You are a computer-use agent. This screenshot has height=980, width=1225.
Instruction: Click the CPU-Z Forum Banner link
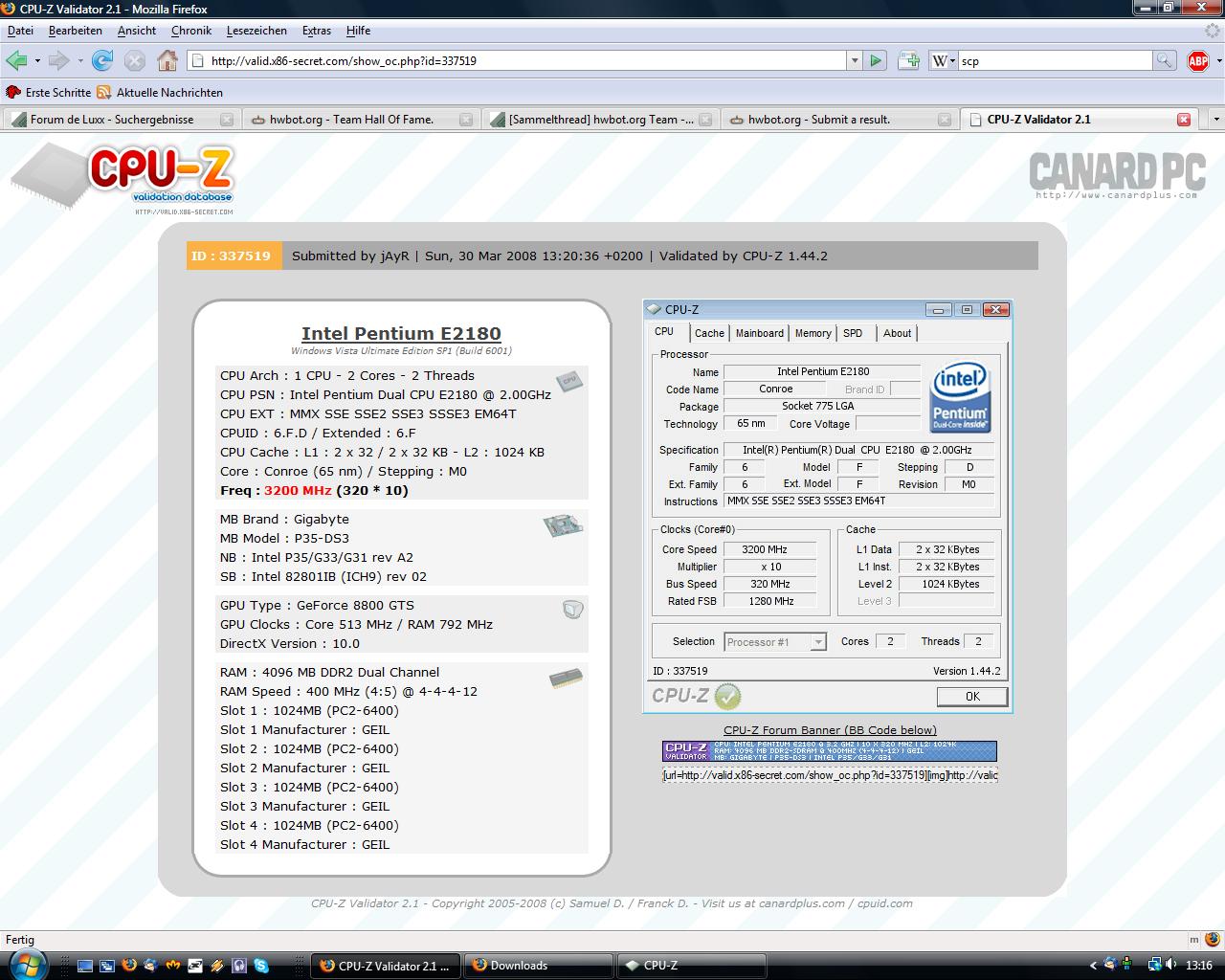click(829, 730)
